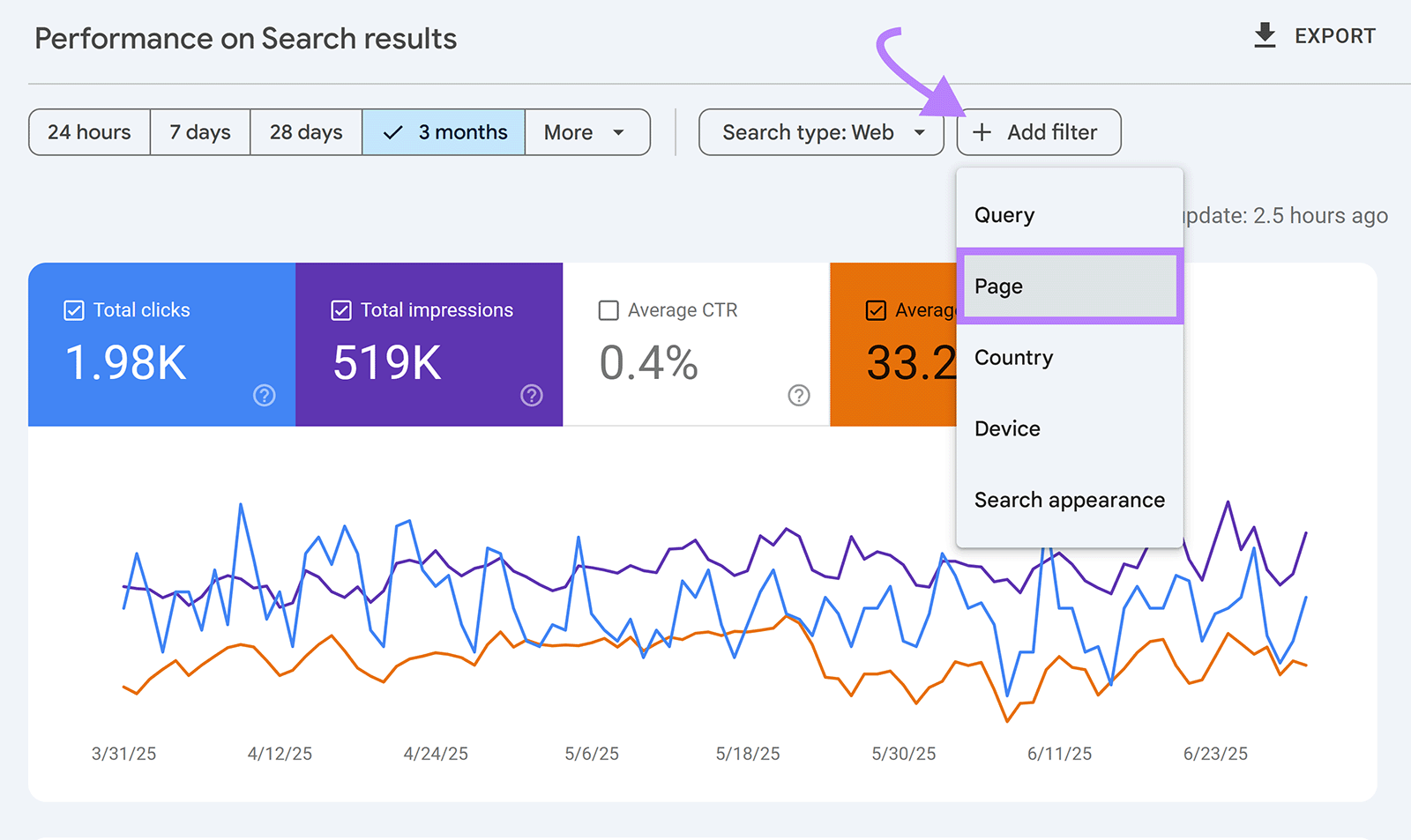Uncheck the Total clicks checkbox
The image size is (1411, 840).
pyautogui.click(x=74, y=309)
